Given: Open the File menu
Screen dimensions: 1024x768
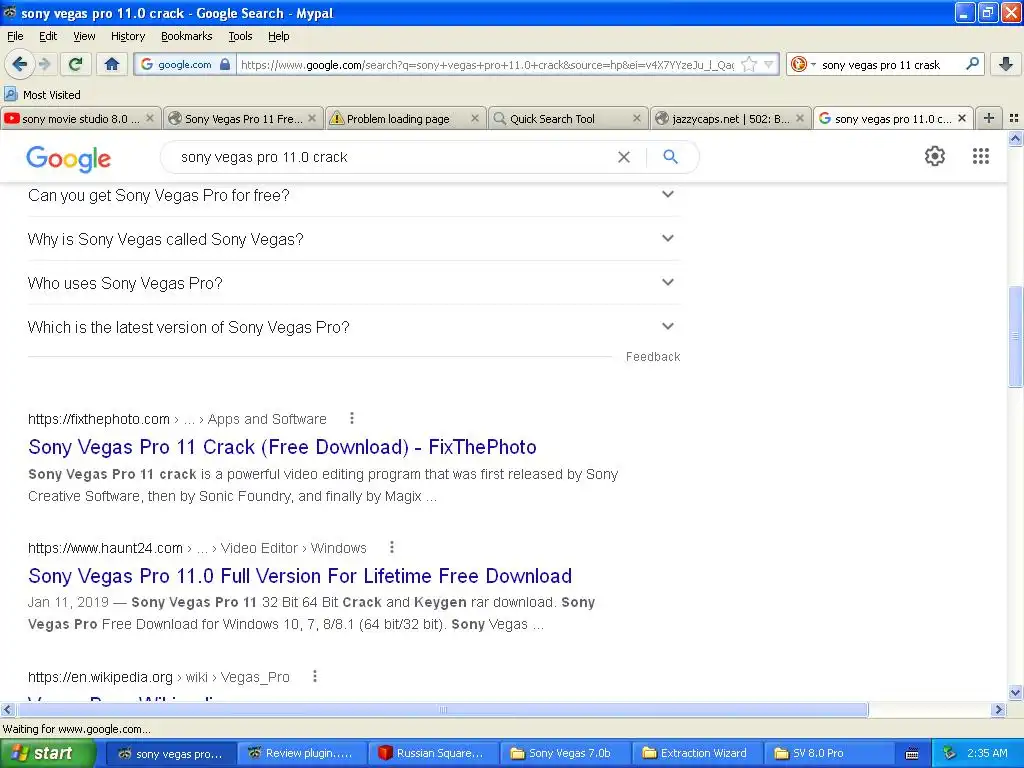Looking at the screenshot, I should pyautogui.click(x=15, y=36).
